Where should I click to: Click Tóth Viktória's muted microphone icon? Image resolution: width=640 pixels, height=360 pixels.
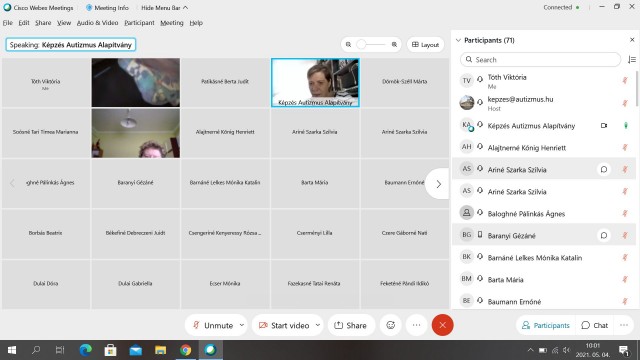625,80
